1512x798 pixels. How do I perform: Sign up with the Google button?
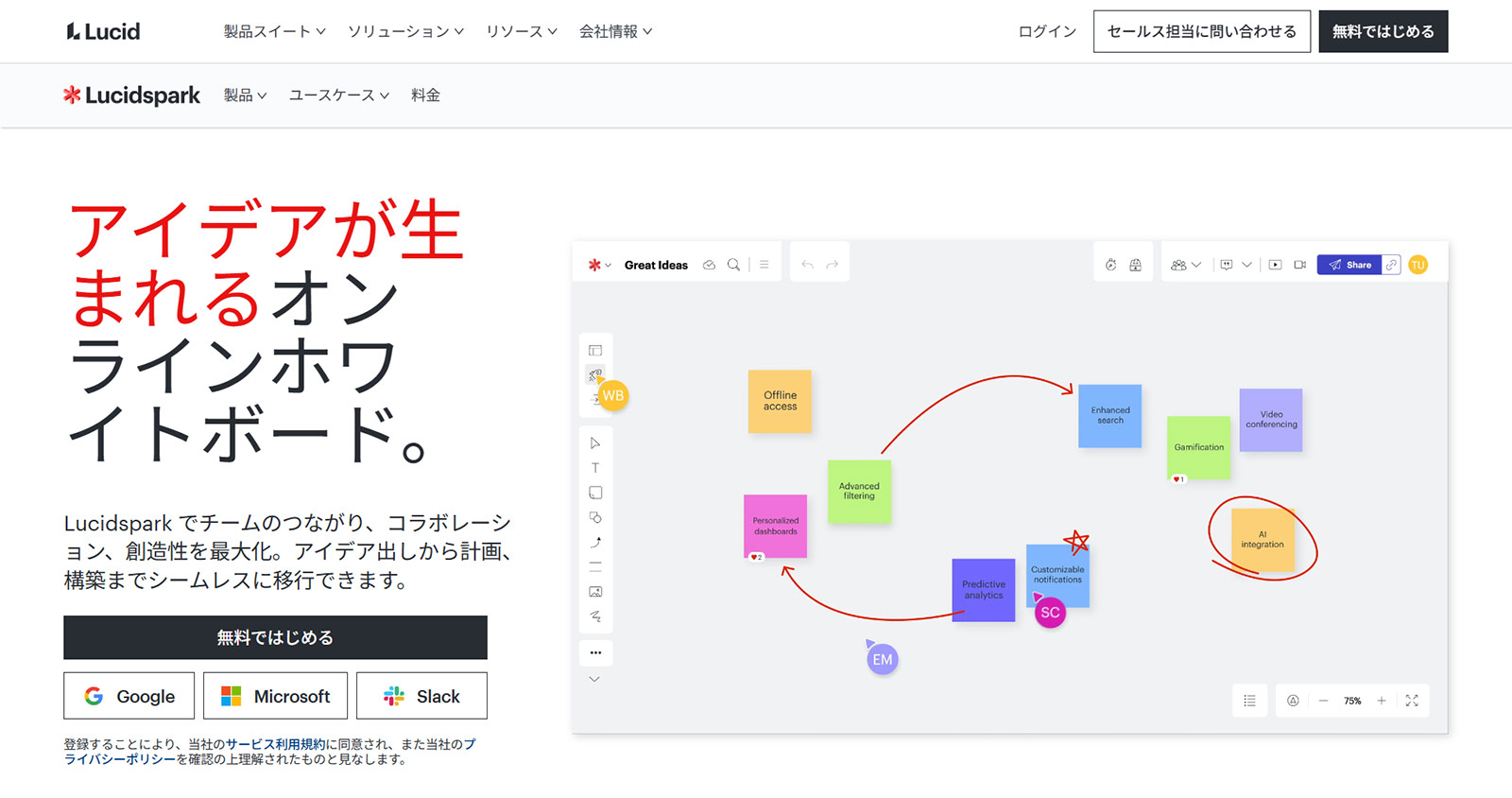coord(129,696)
